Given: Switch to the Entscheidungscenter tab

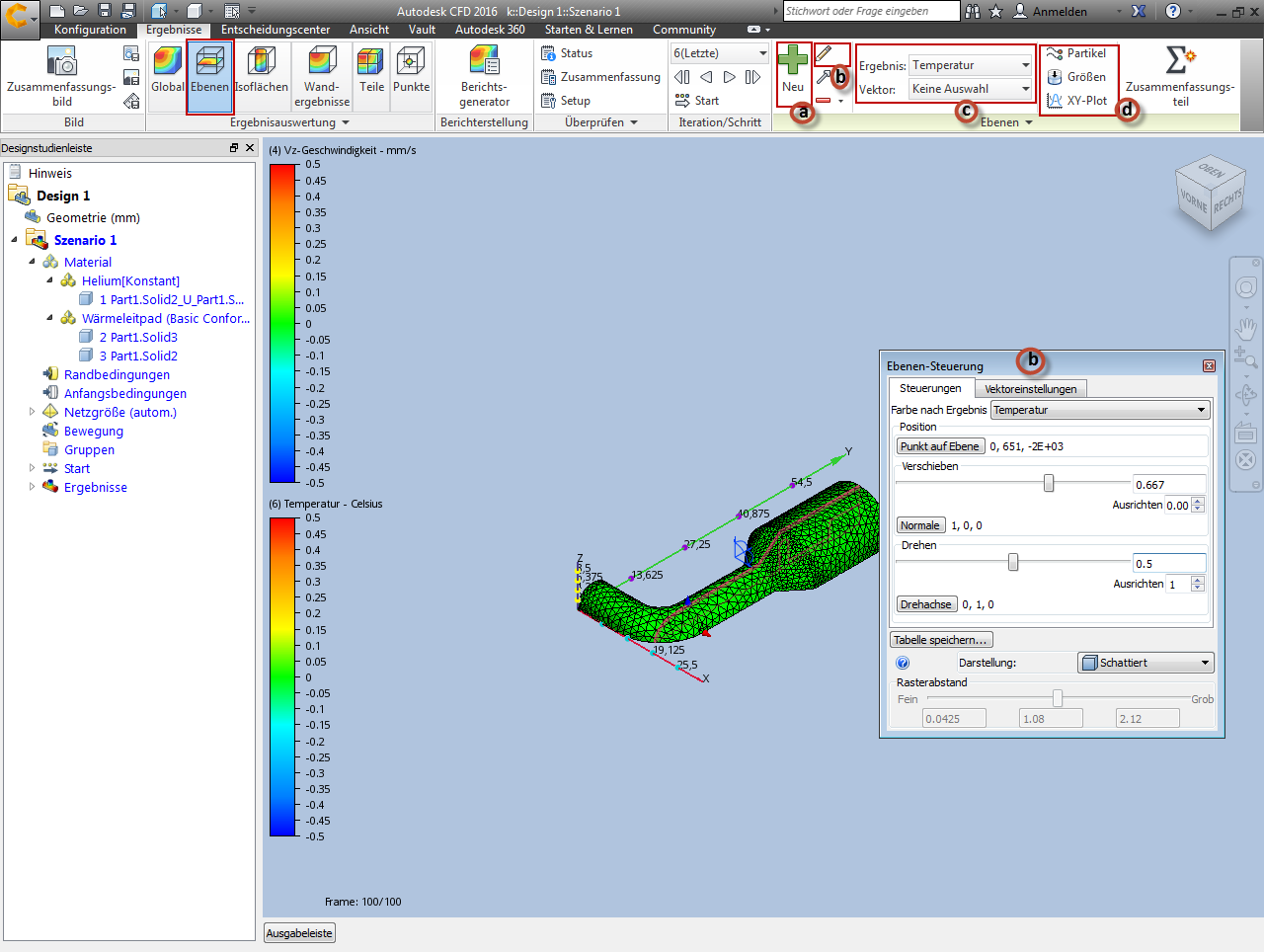Looking at the screenshot, I should click(x=276, y=30).
